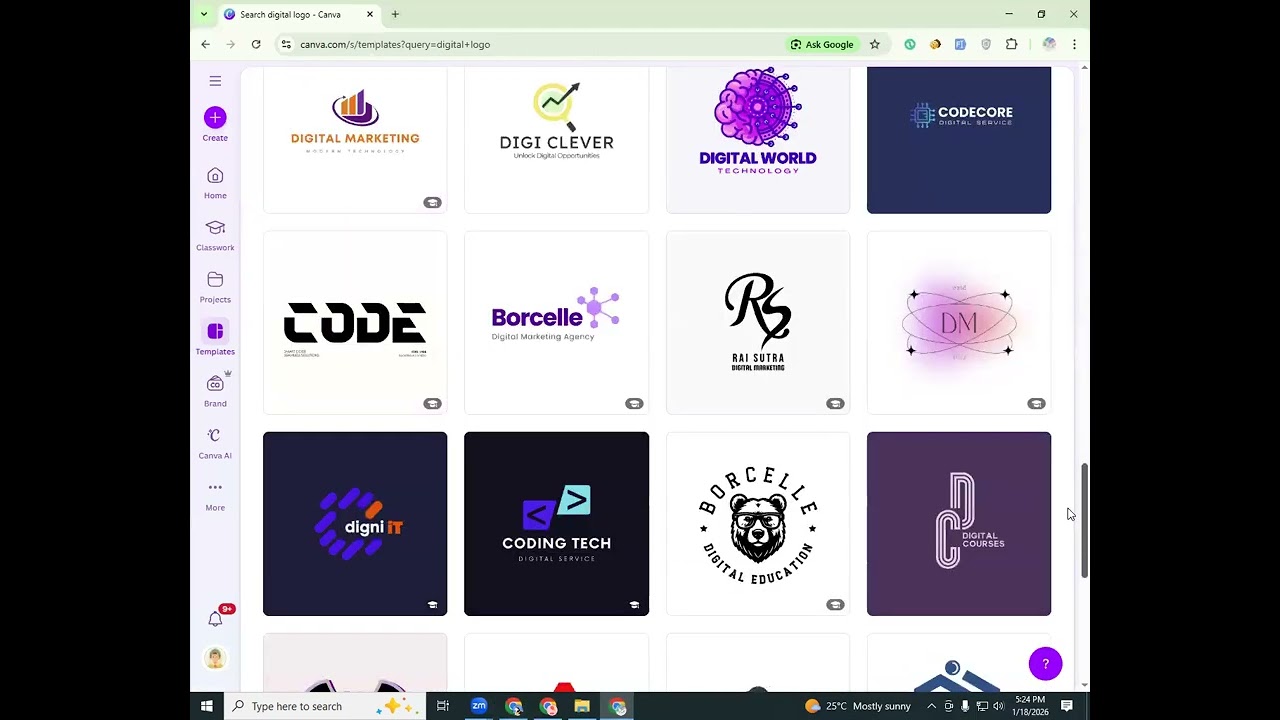Open the Rai Sutra logo template

pyautogui.click(x=758, y=322)
